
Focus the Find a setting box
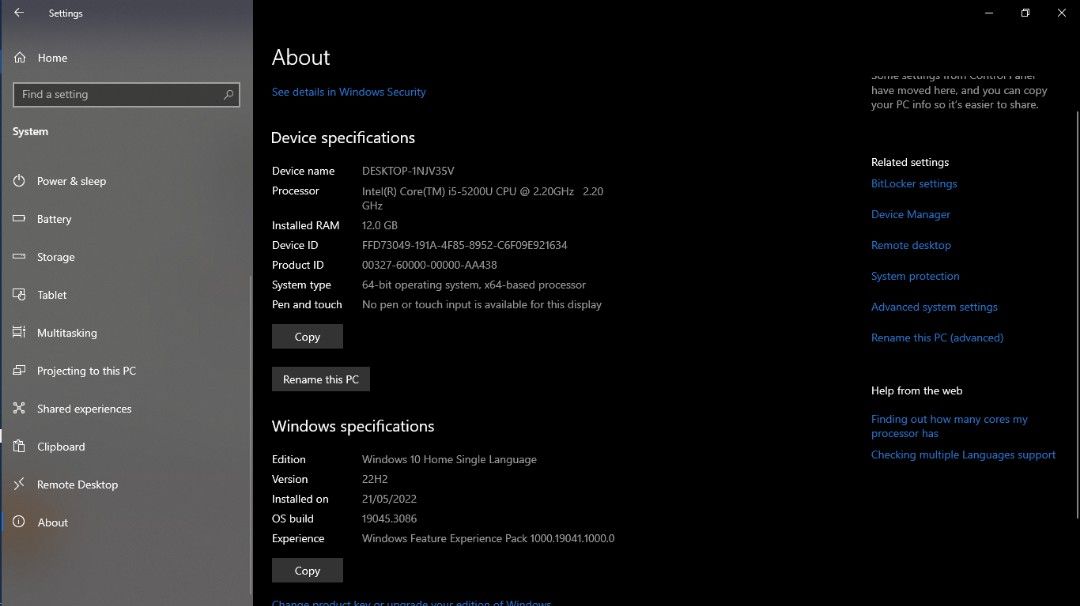pyautogui.click(x=126, y=94)
